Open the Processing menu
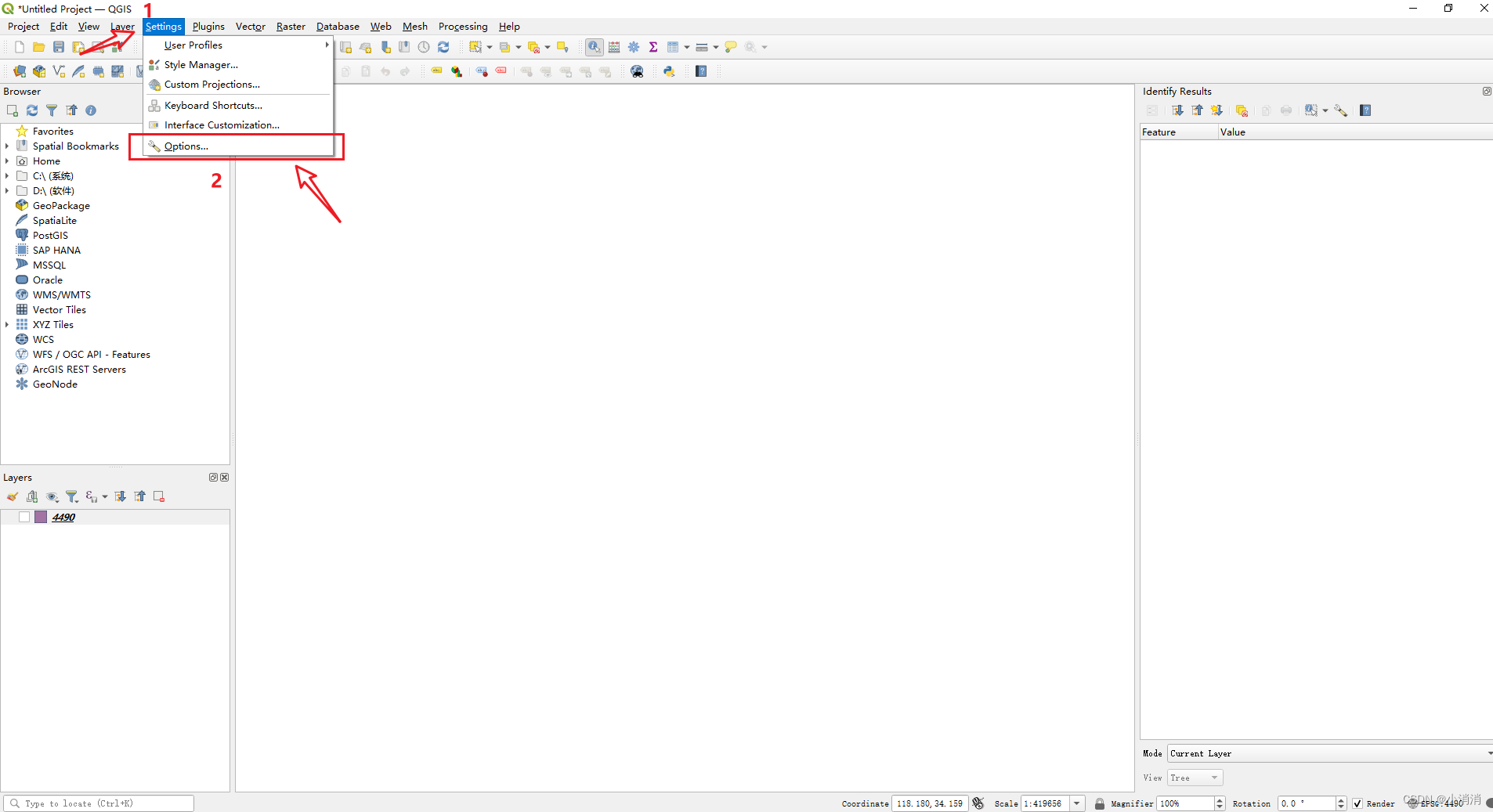This screenshot has width=1493, height=812. (463, 27)
